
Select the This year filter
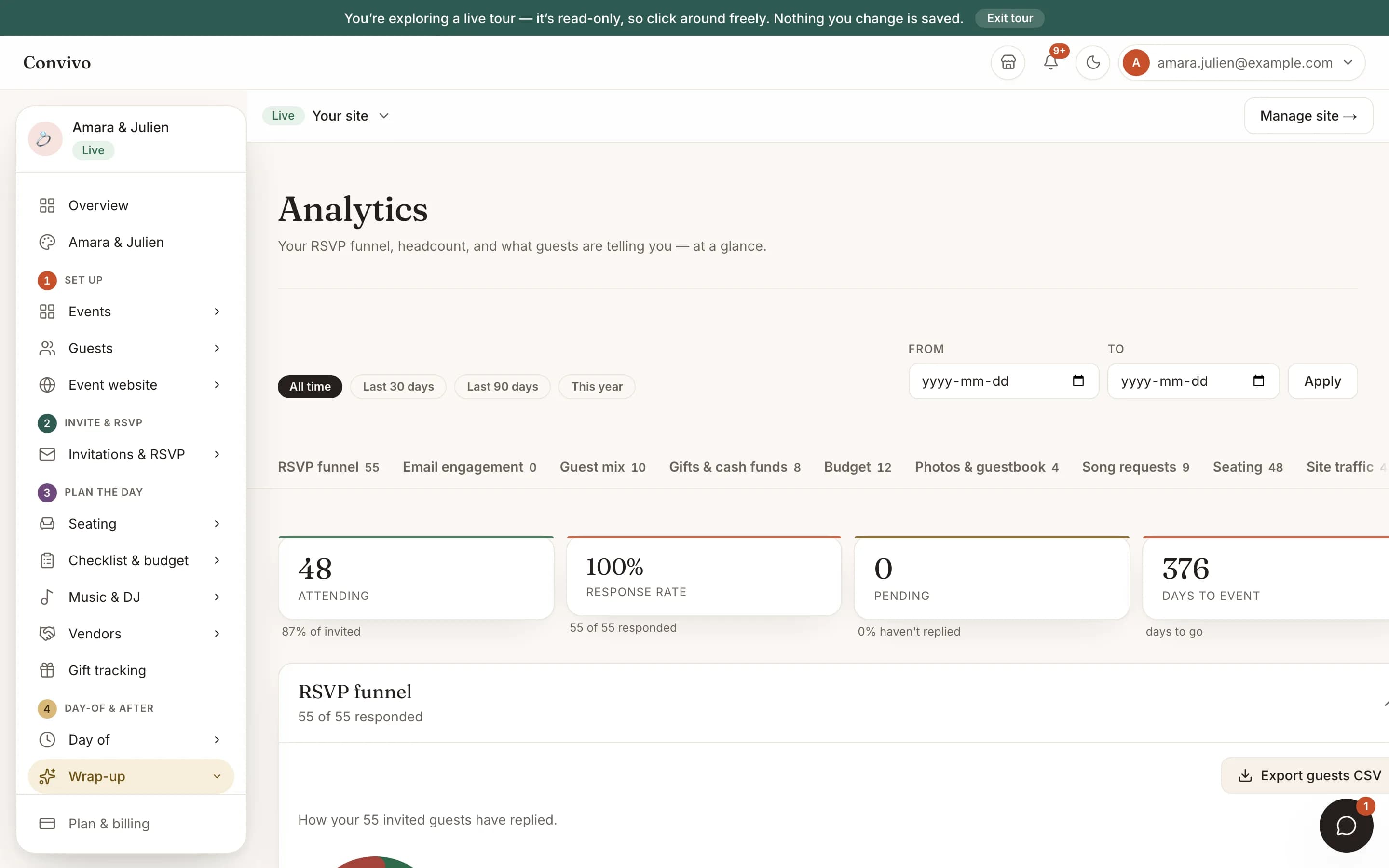(597, 386)
